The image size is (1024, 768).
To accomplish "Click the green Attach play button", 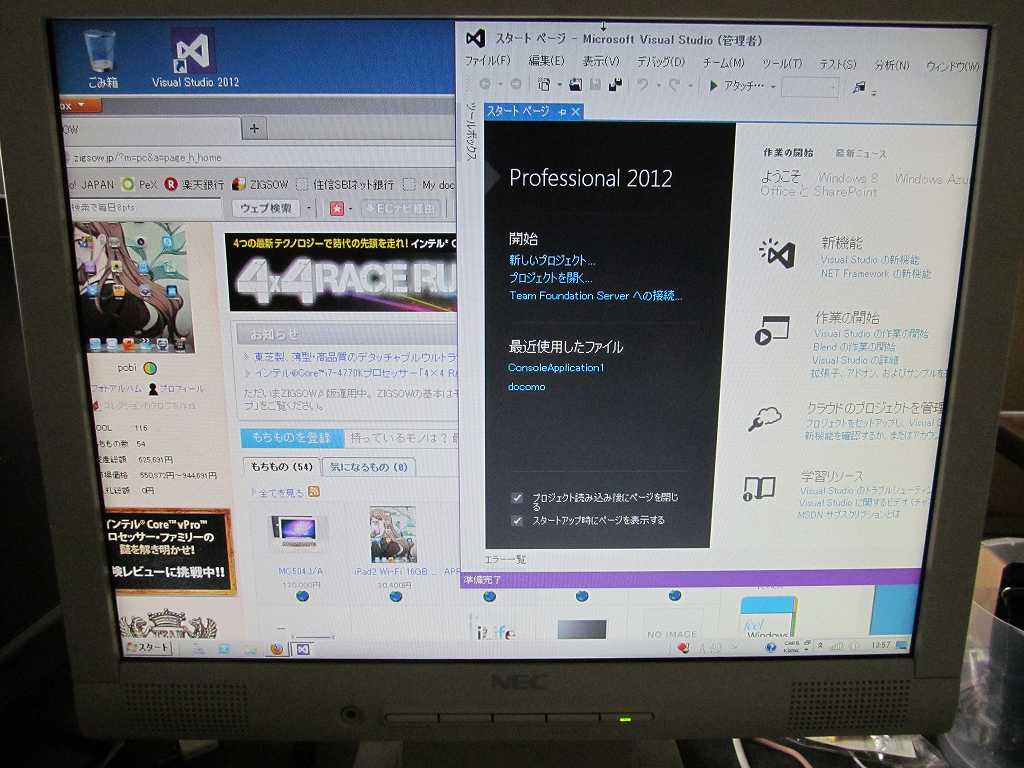I will [713, 86].
